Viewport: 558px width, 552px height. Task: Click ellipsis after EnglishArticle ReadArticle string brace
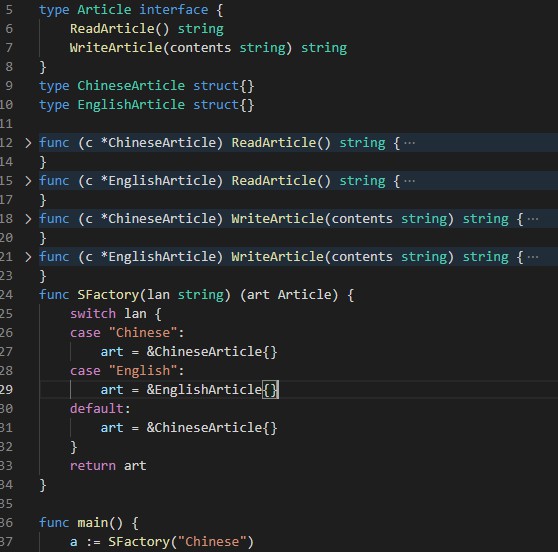[x=410, y=182]
